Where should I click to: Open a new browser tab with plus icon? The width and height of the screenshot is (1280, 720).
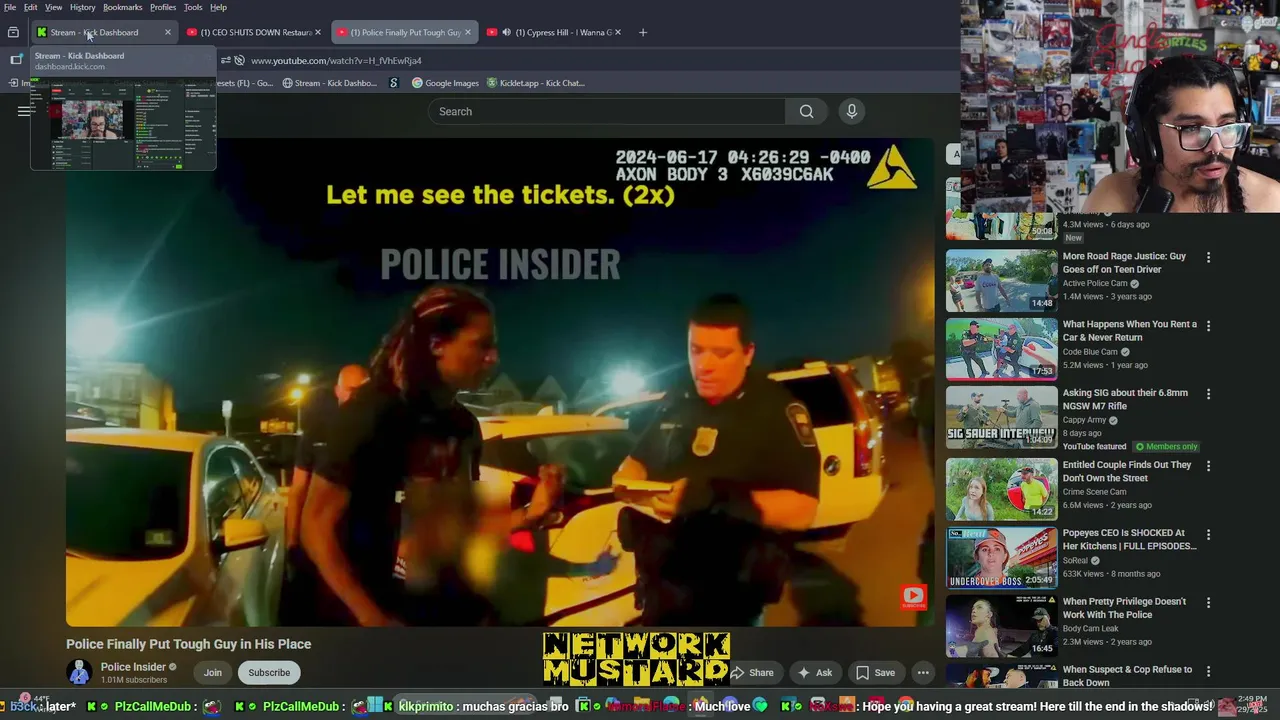coord(643,32)
